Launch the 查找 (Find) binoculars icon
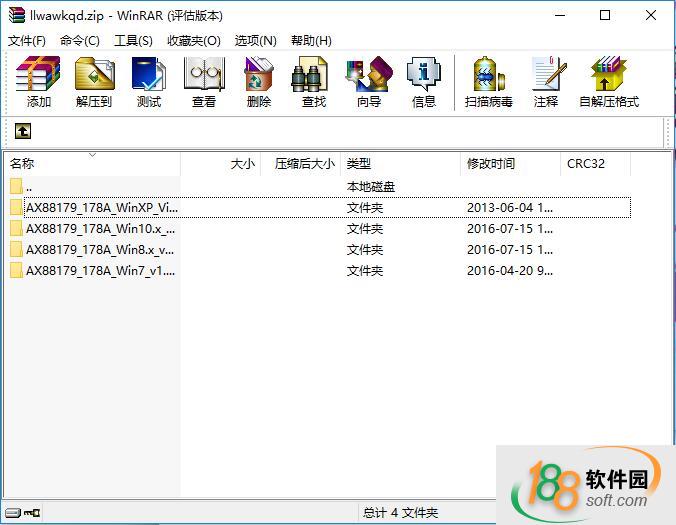 [x=314, y=82]
